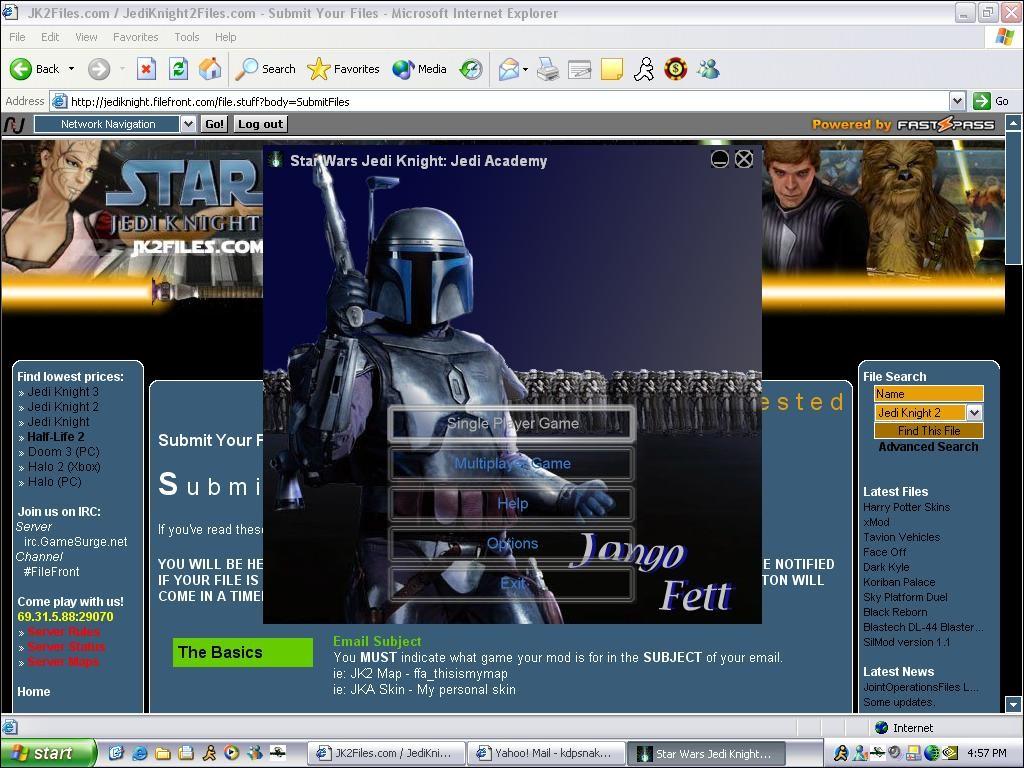Click the Print icon in the toolbar

tap(547, 69)
